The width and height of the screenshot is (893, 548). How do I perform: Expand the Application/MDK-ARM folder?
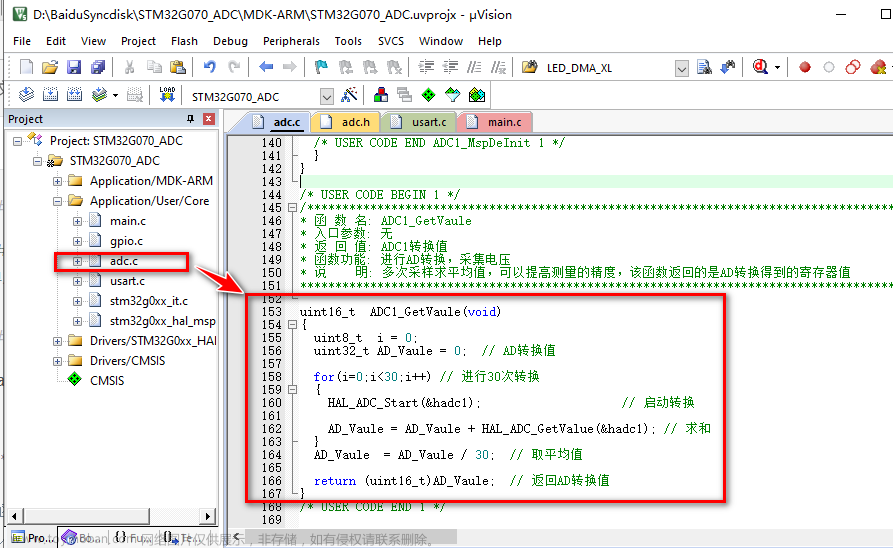[58, 181]
